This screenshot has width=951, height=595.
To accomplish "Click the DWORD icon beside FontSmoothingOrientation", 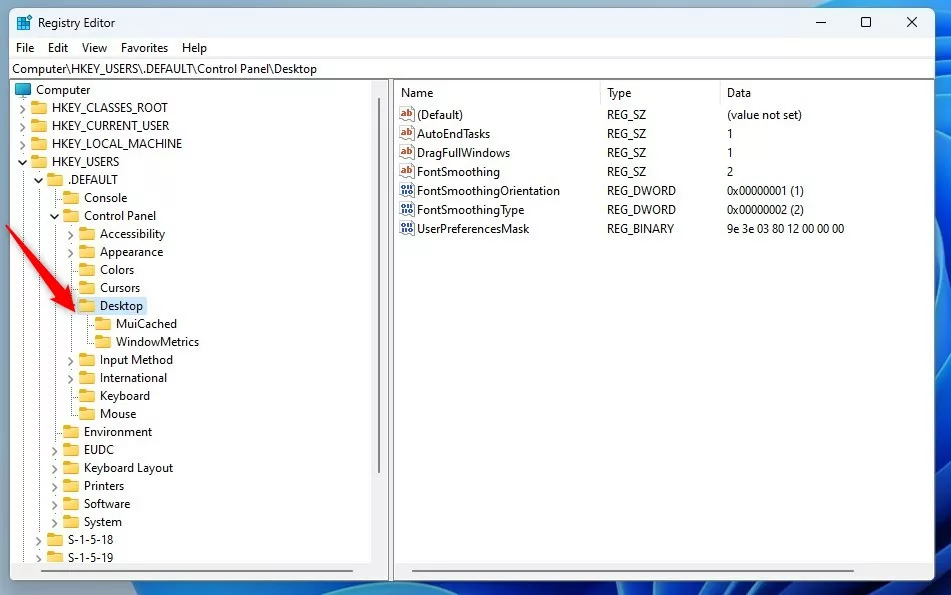I will point(407,190).
